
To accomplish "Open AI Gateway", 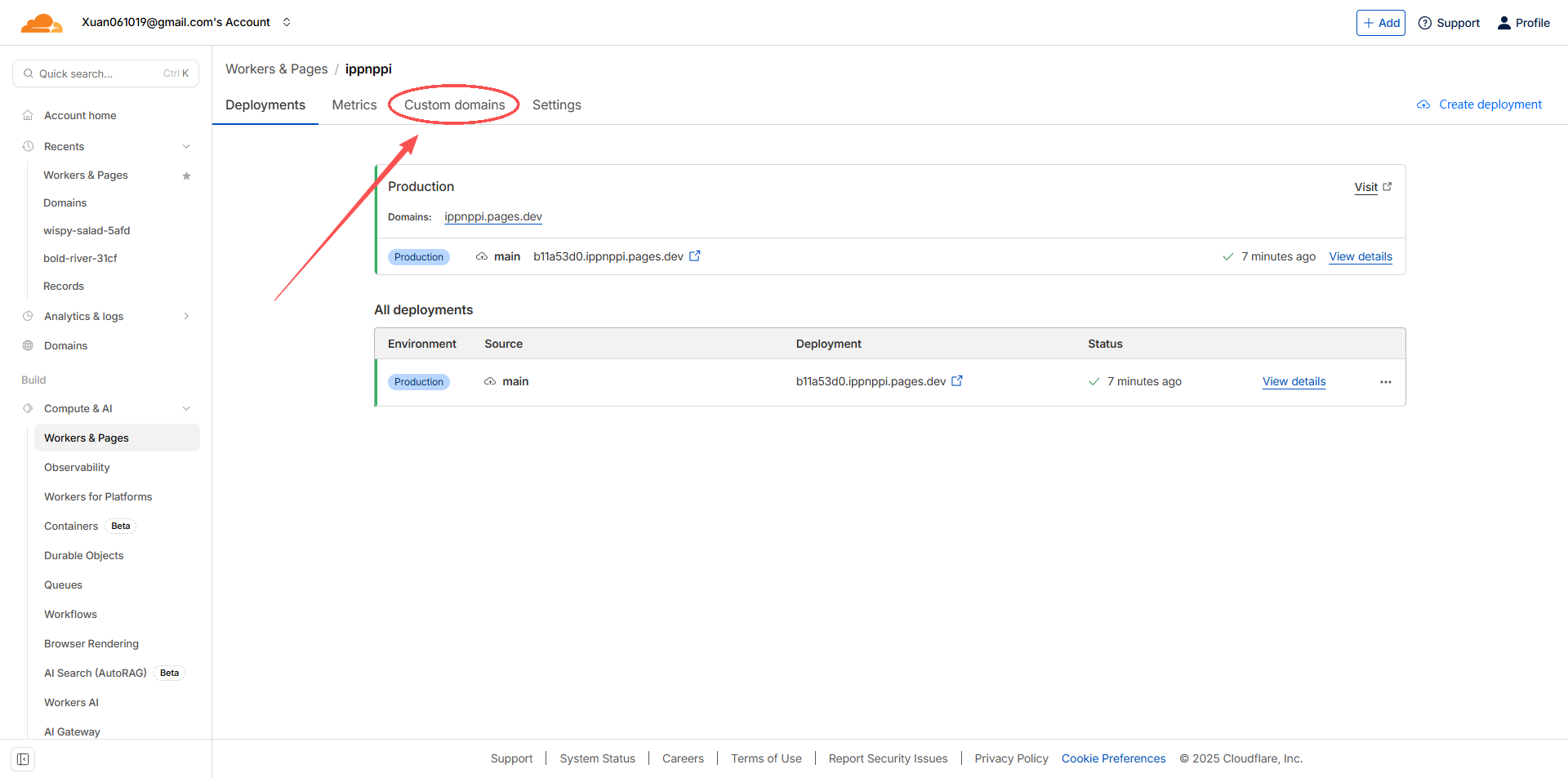I will tap(72, 731).
